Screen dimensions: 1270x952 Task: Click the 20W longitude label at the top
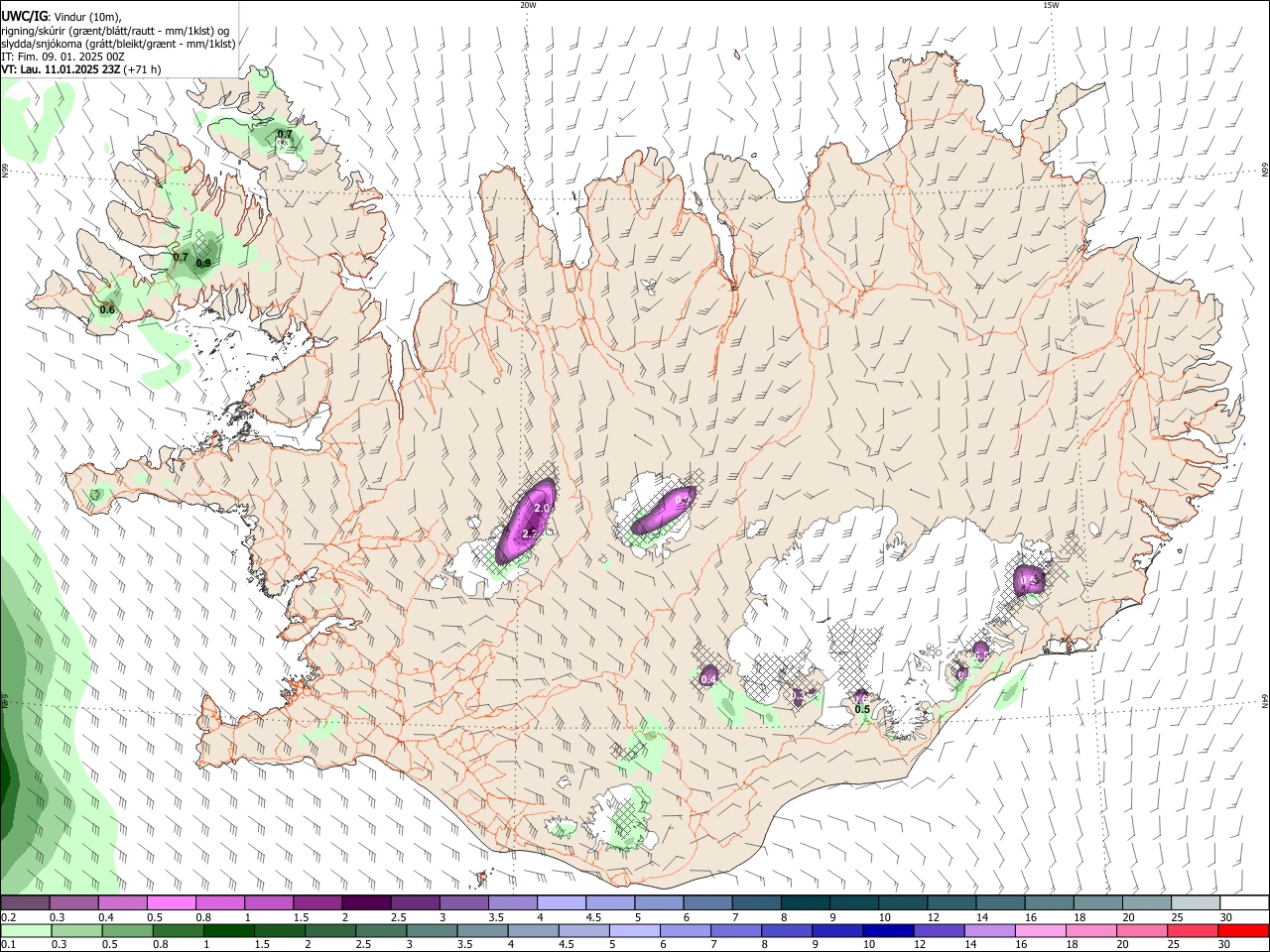[x=528, y=5]
